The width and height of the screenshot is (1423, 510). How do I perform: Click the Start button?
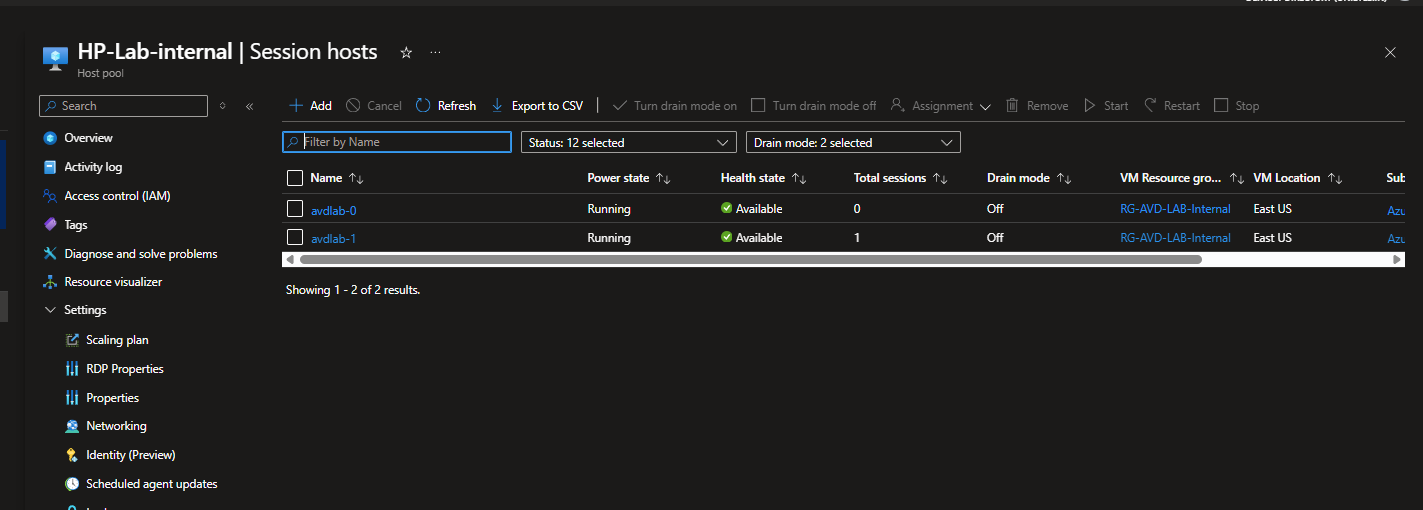pyautogui.click(x=1106, y=106)
